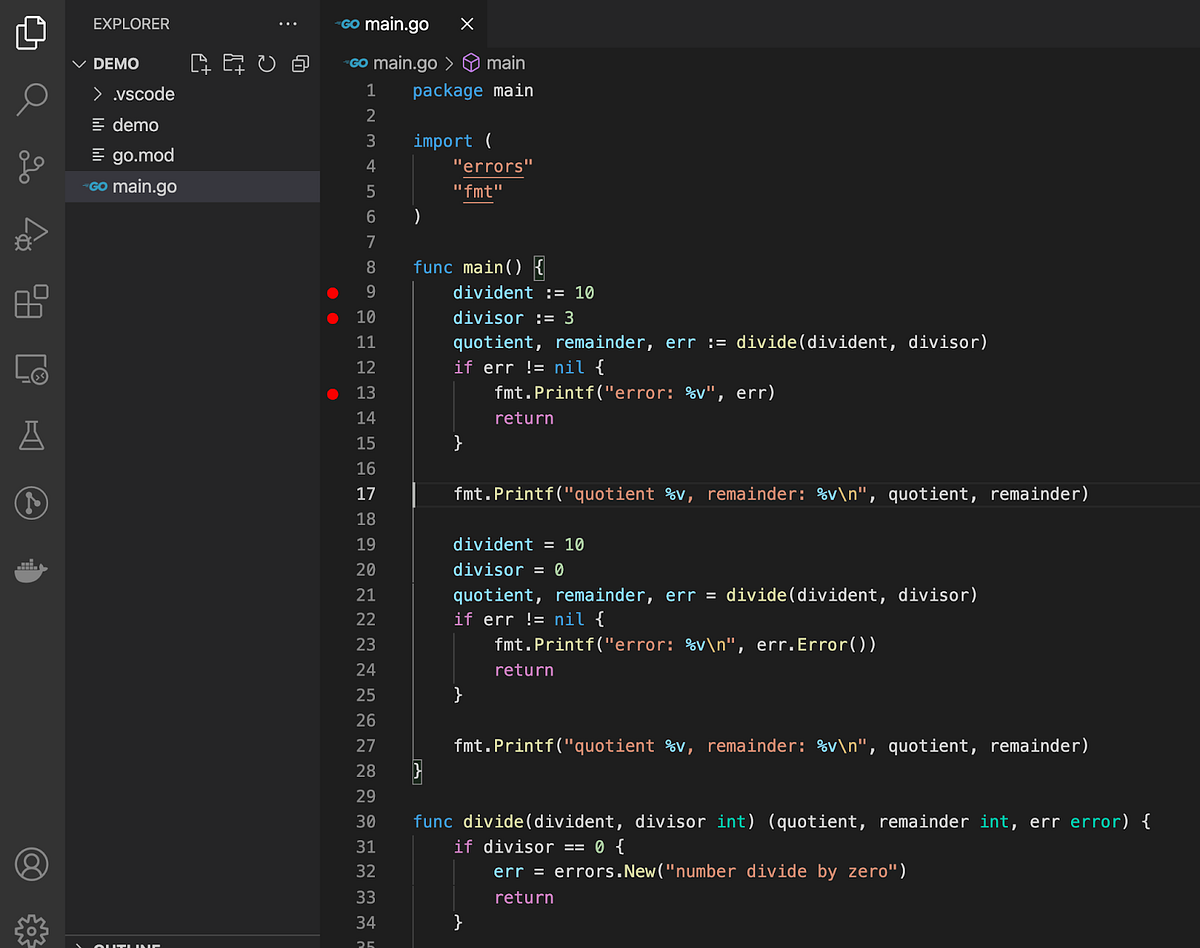The image size is (1200, 948).
Task: Open the Accounts icon
Action: [31, 864]
